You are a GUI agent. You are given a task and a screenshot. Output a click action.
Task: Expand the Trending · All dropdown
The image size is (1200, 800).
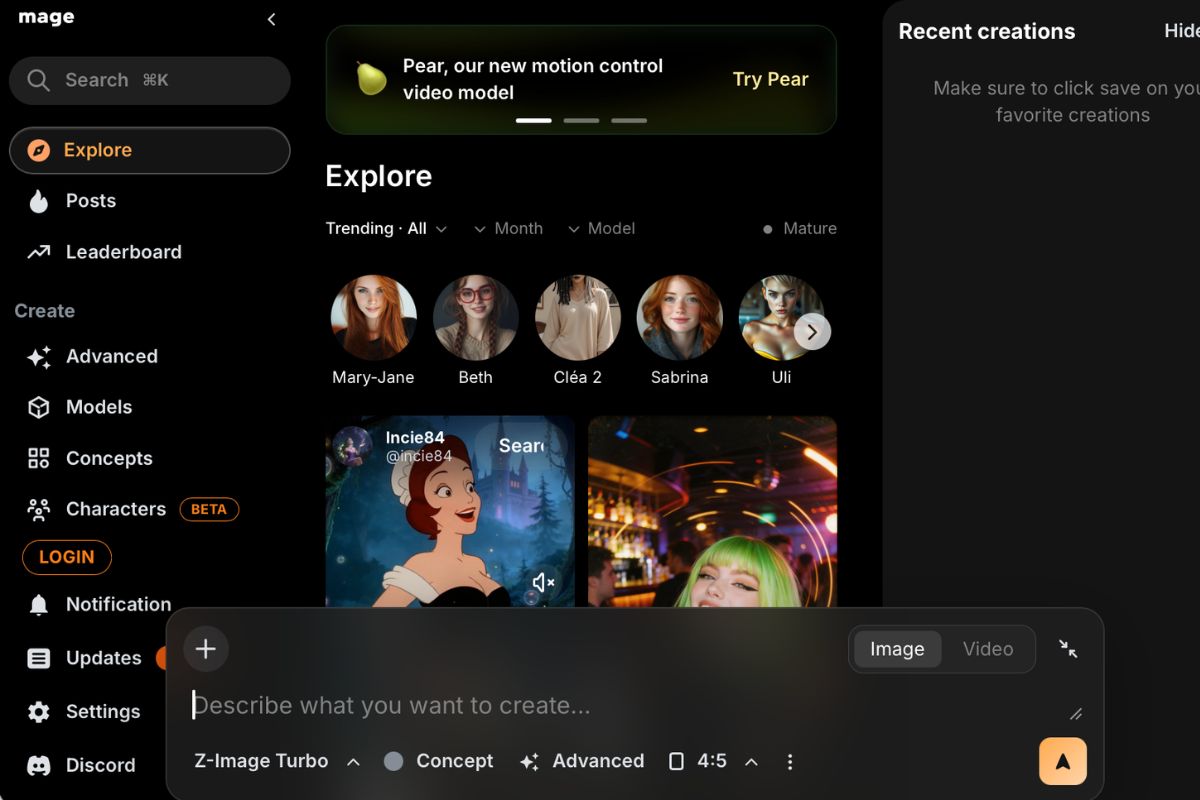(386, 229)
